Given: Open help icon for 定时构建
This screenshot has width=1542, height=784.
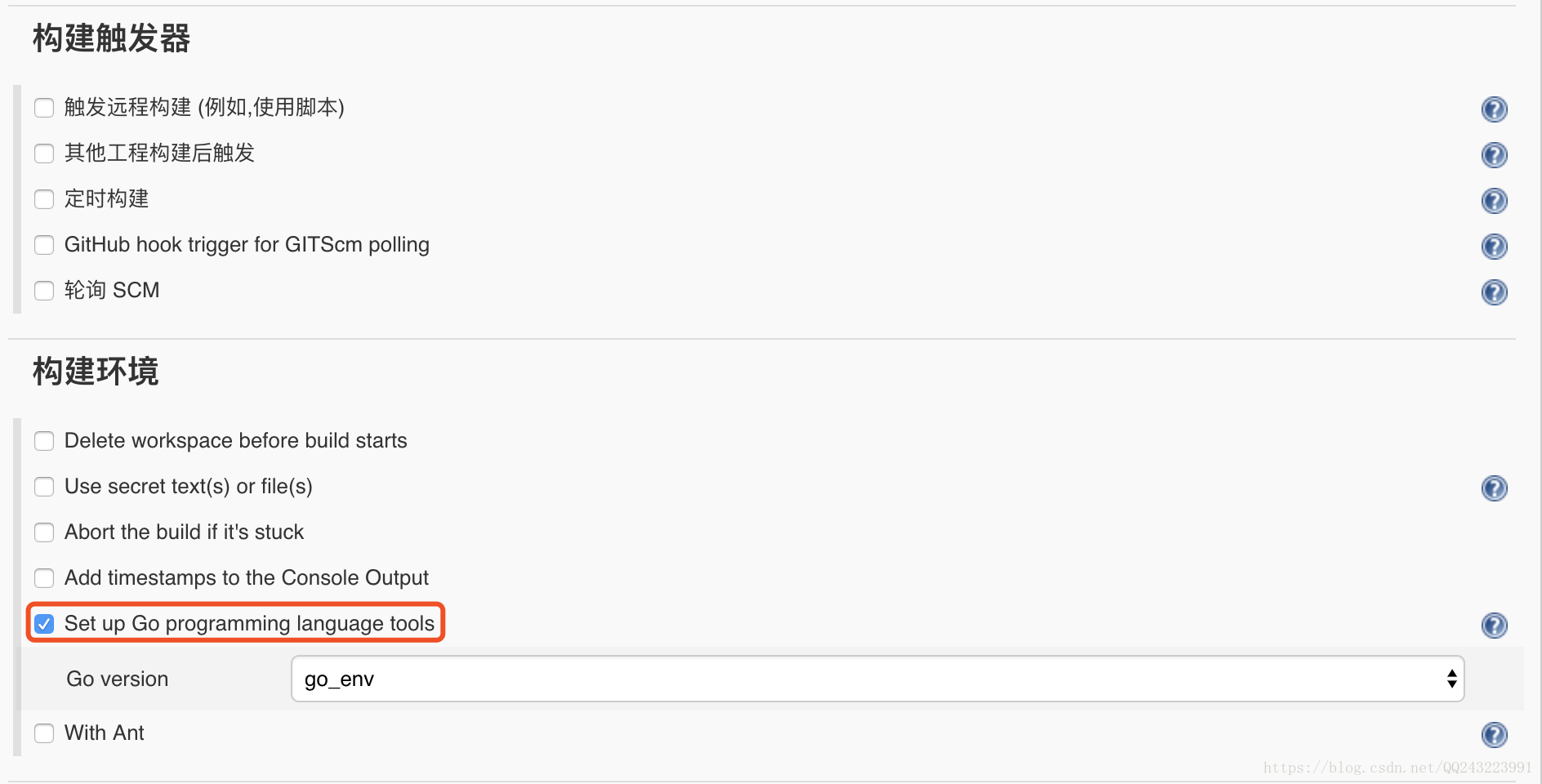Looking at the screenshot, I should tap(1494, 200).
